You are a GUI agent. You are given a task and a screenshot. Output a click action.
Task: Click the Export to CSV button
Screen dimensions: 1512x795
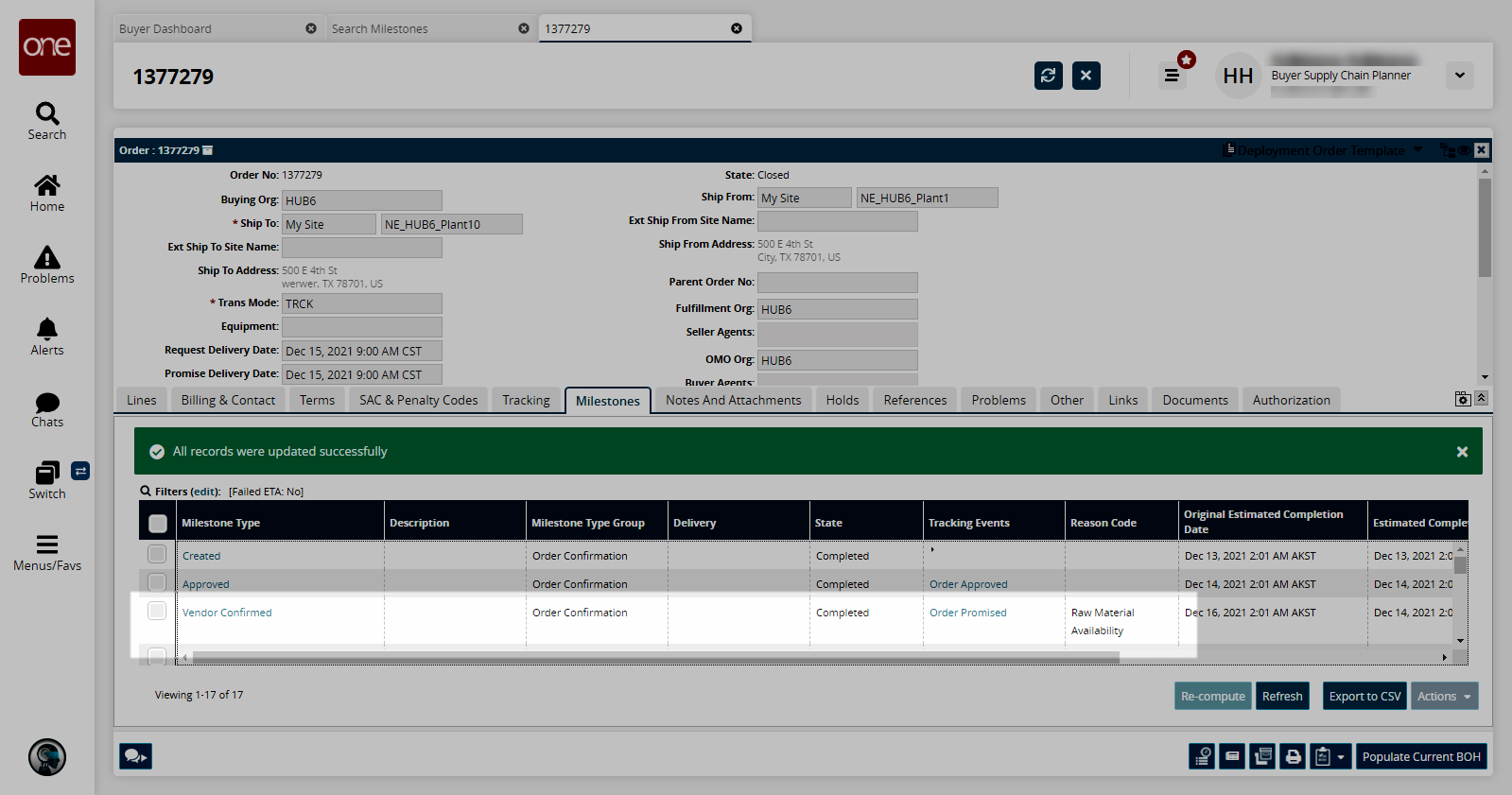(1364, 697)
